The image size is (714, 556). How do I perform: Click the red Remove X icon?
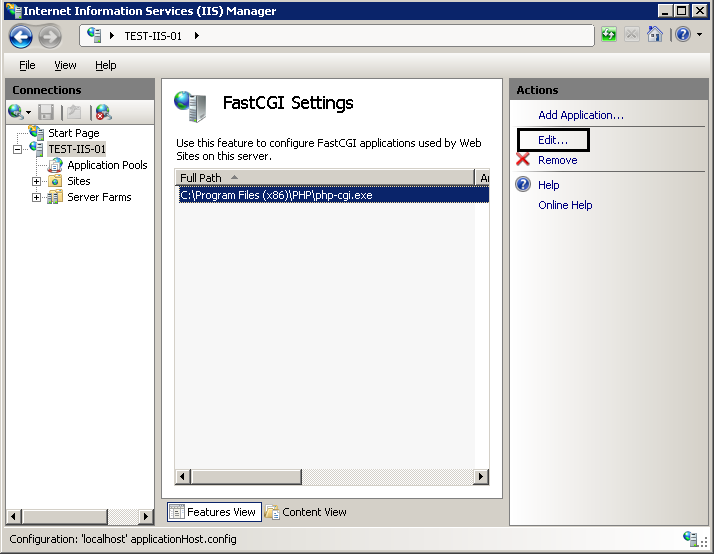523,160
